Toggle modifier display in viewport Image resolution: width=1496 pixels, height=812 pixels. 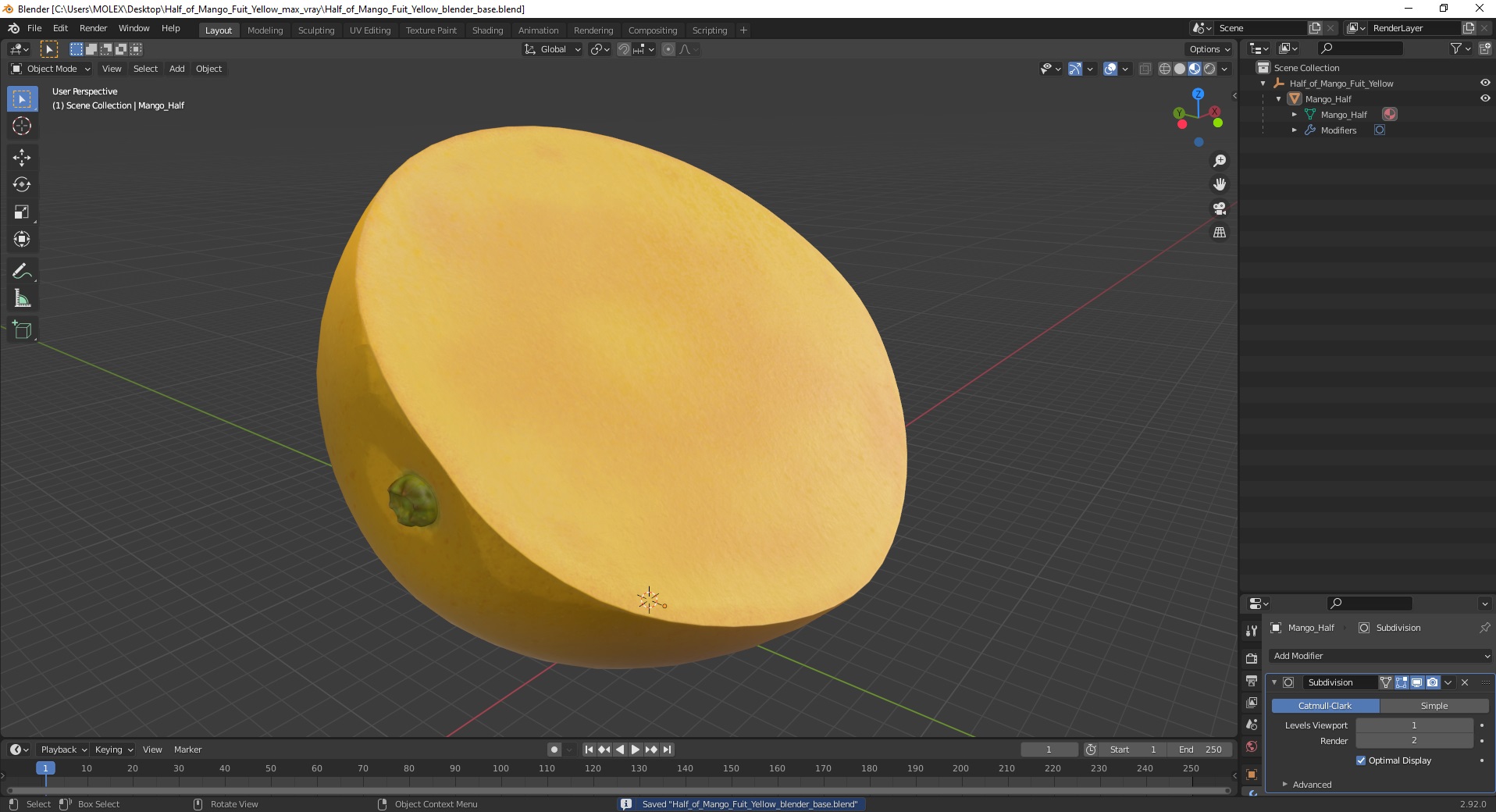1417,682
